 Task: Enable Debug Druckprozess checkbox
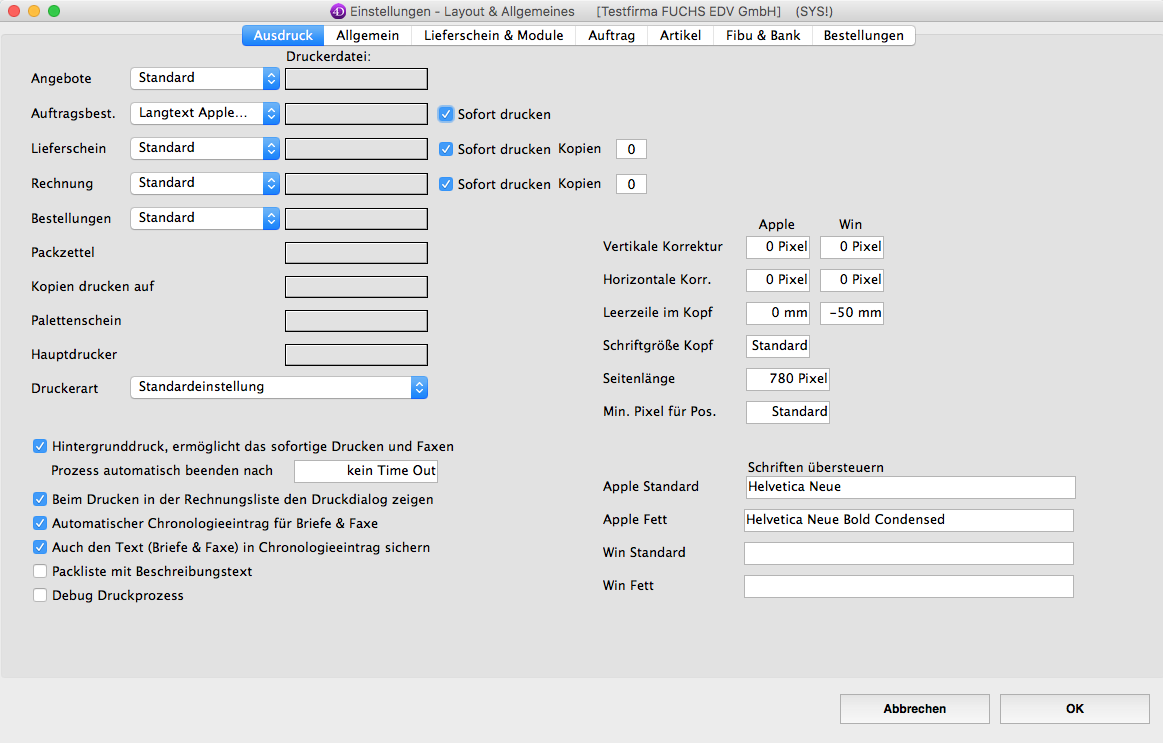[x=40, y=596]
